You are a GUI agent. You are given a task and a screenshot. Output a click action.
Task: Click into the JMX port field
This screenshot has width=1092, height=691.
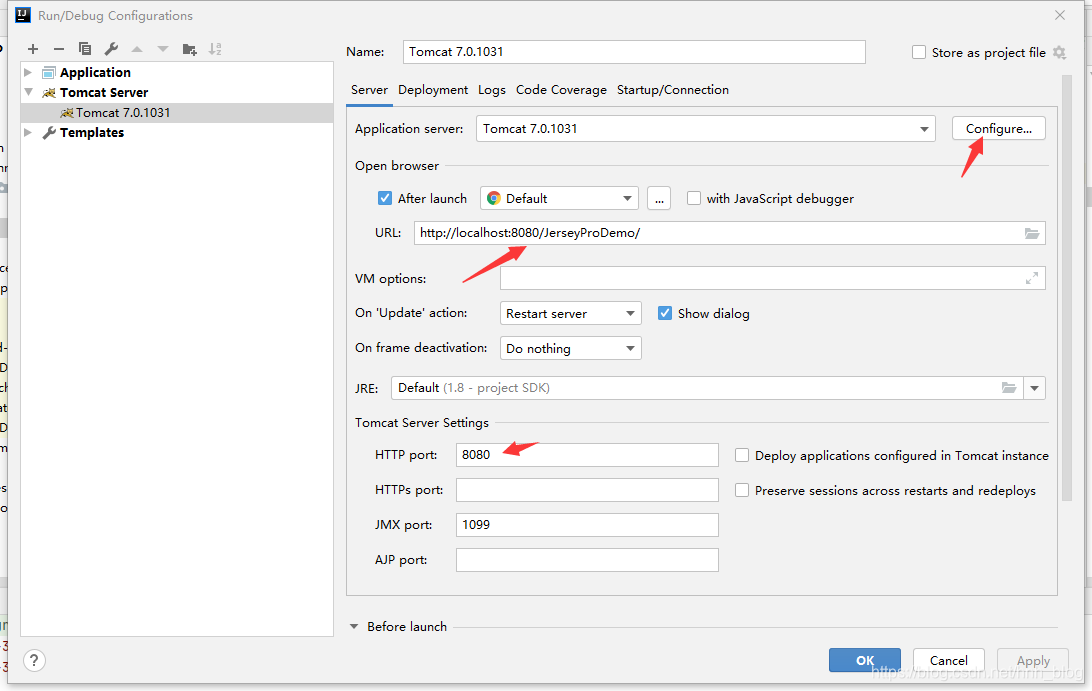(x=587, y=525)
